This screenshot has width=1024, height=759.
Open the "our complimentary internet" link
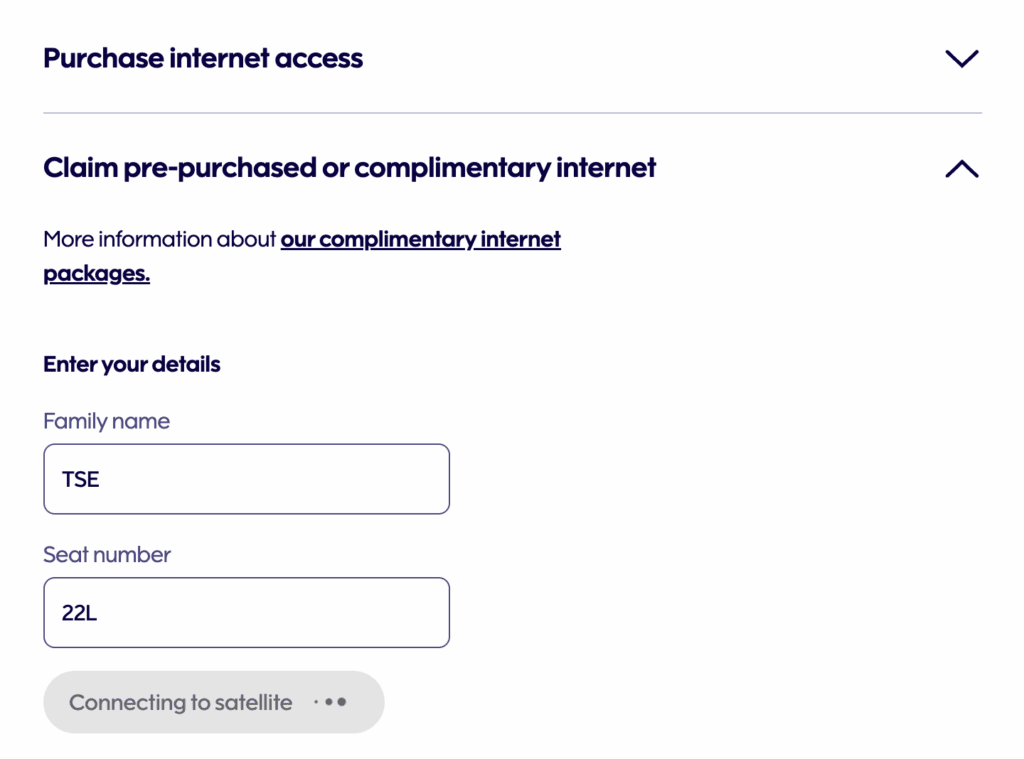(420, 240)
